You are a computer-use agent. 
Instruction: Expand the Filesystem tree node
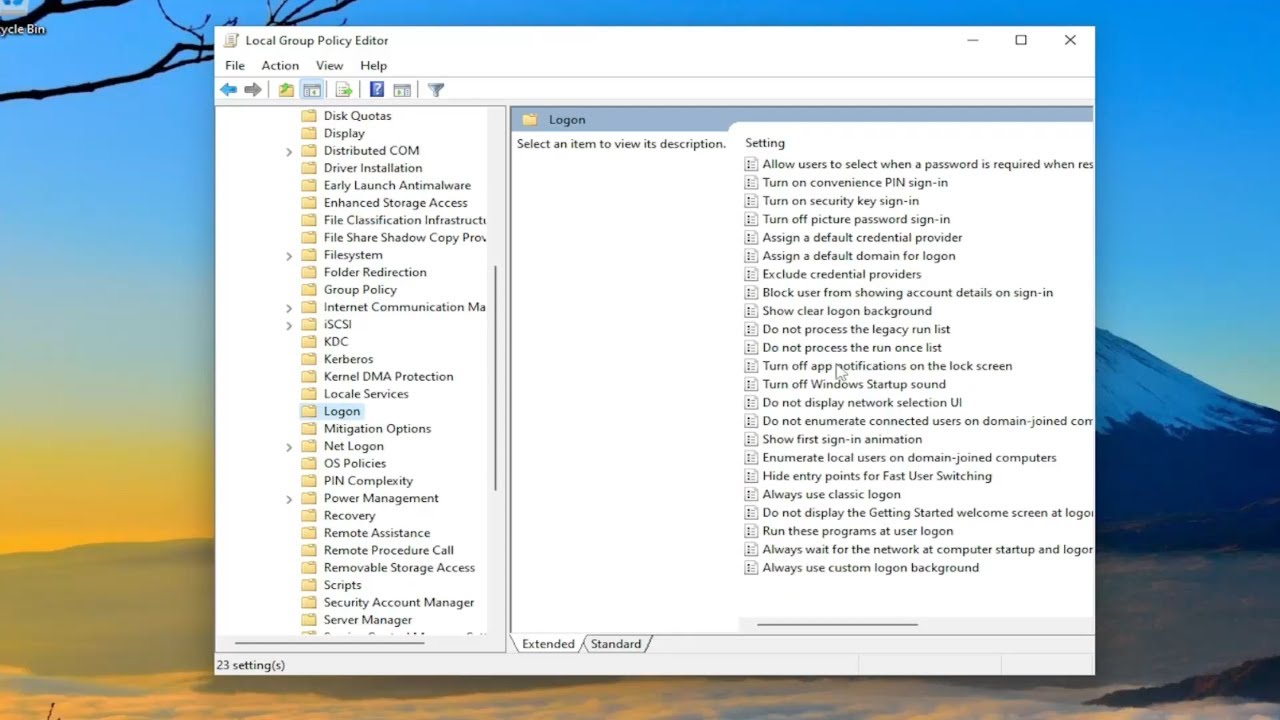[x=289, y=255]
